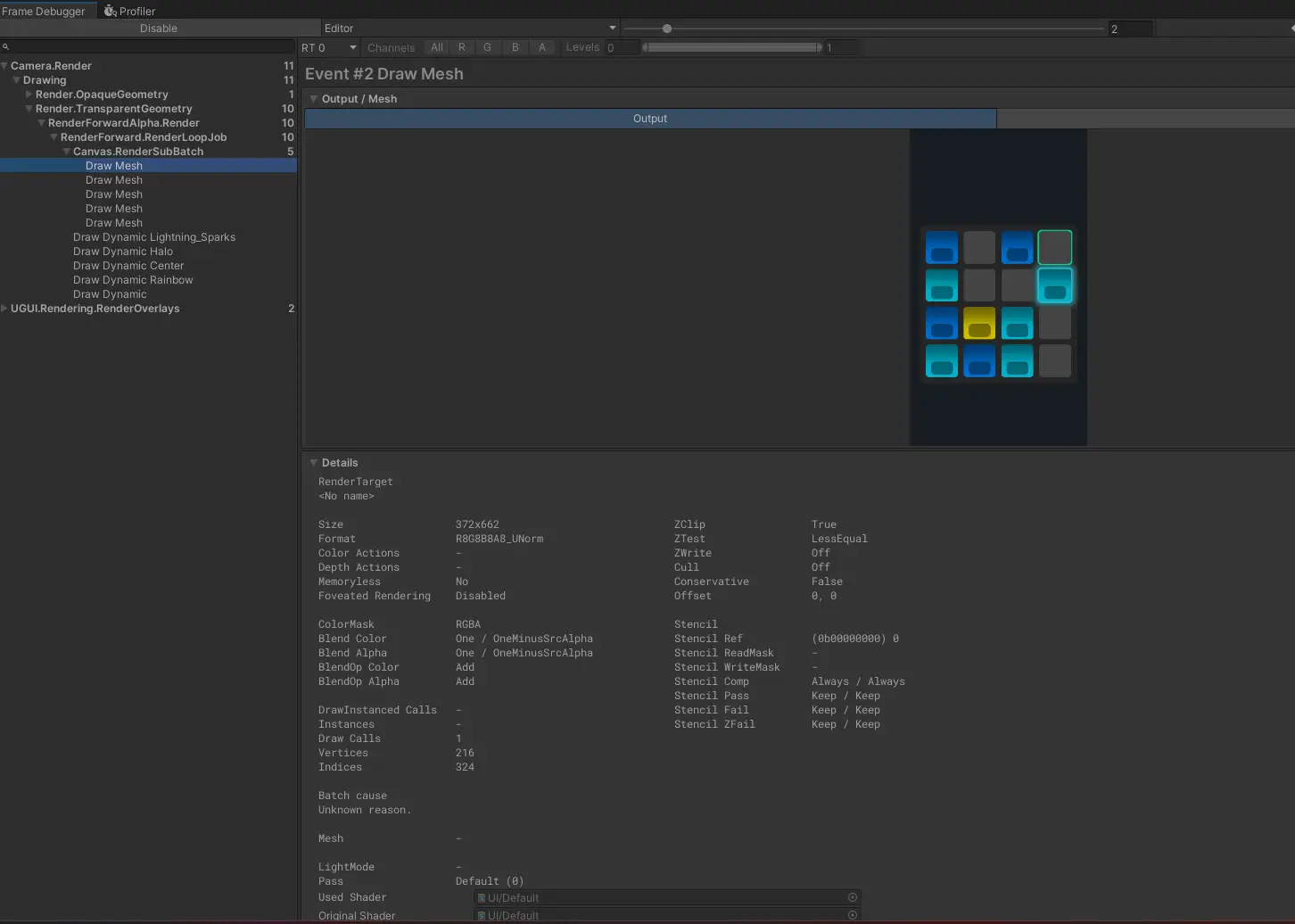Click the event number field showing 2
Screen dimensions: 1295x924
(x=1129, y=29)
